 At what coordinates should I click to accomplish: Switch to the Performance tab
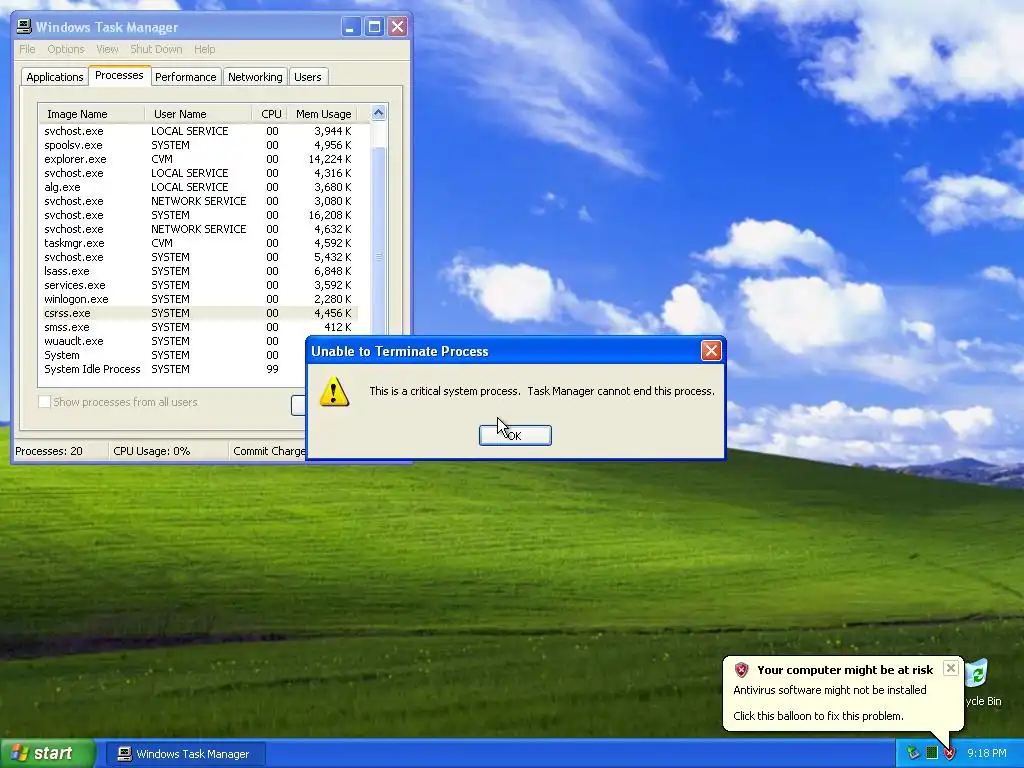coord(185,77)
